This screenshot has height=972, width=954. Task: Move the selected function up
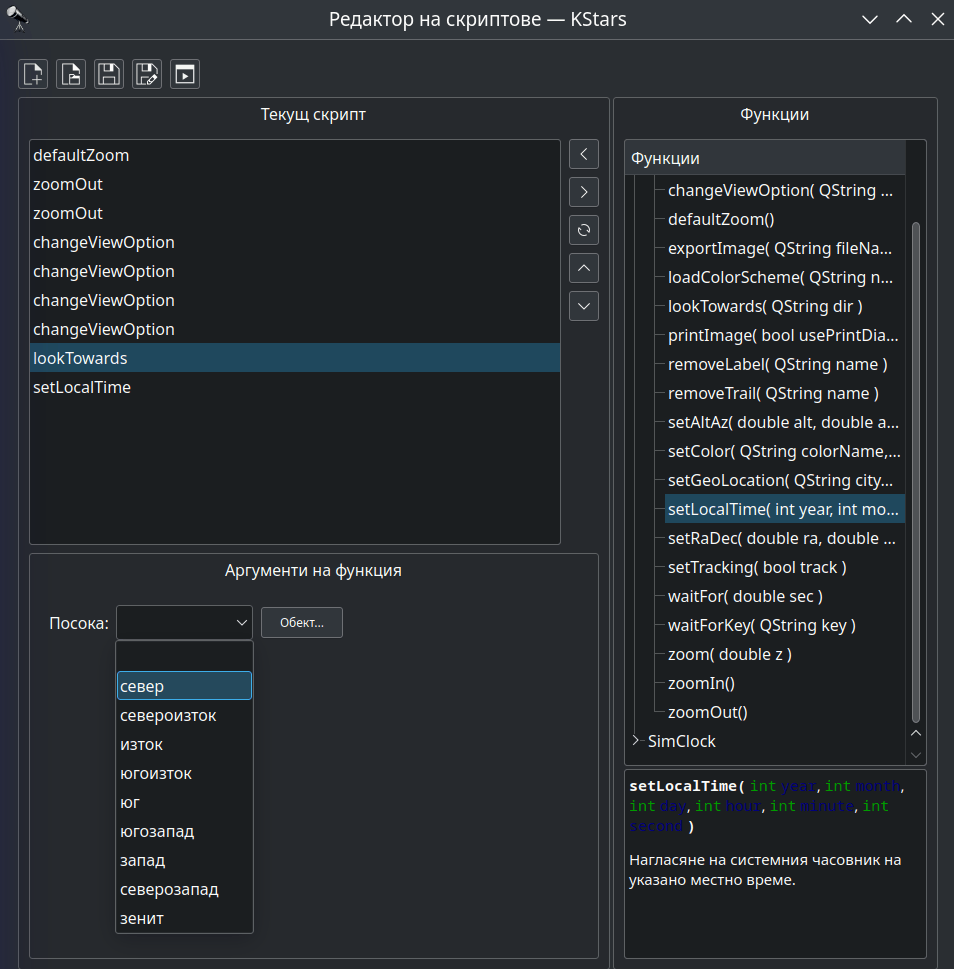point(584,268)
